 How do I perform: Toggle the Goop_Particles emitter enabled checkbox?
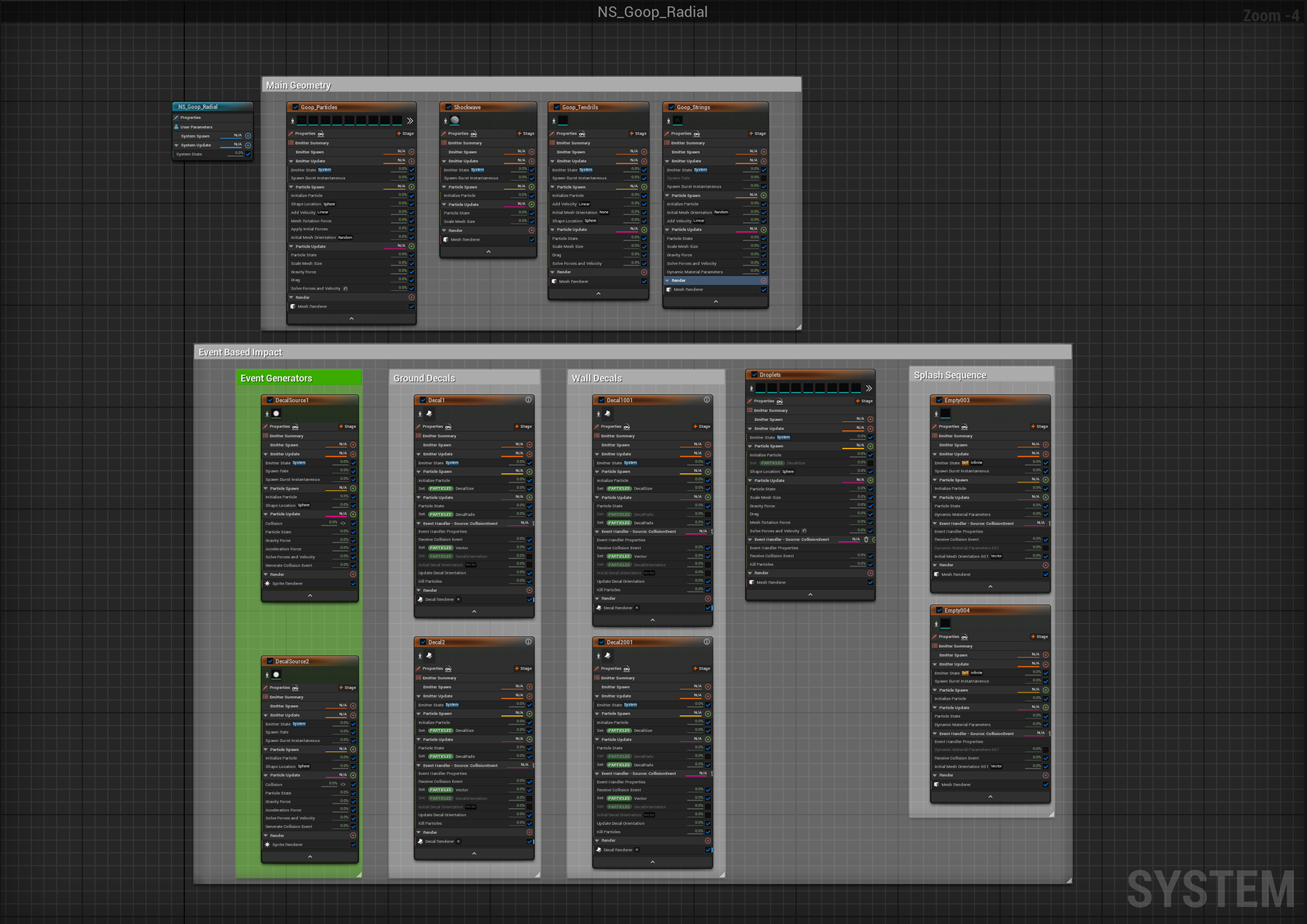pos(295,107)
